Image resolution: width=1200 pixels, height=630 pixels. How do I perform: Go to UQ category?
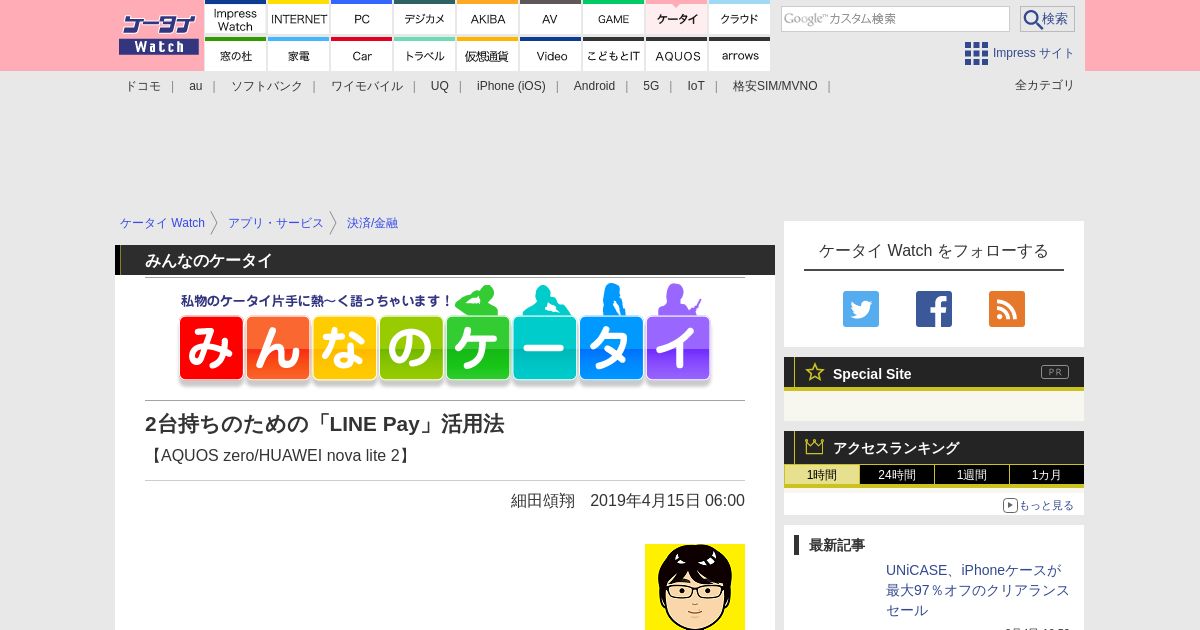[440, 86]
